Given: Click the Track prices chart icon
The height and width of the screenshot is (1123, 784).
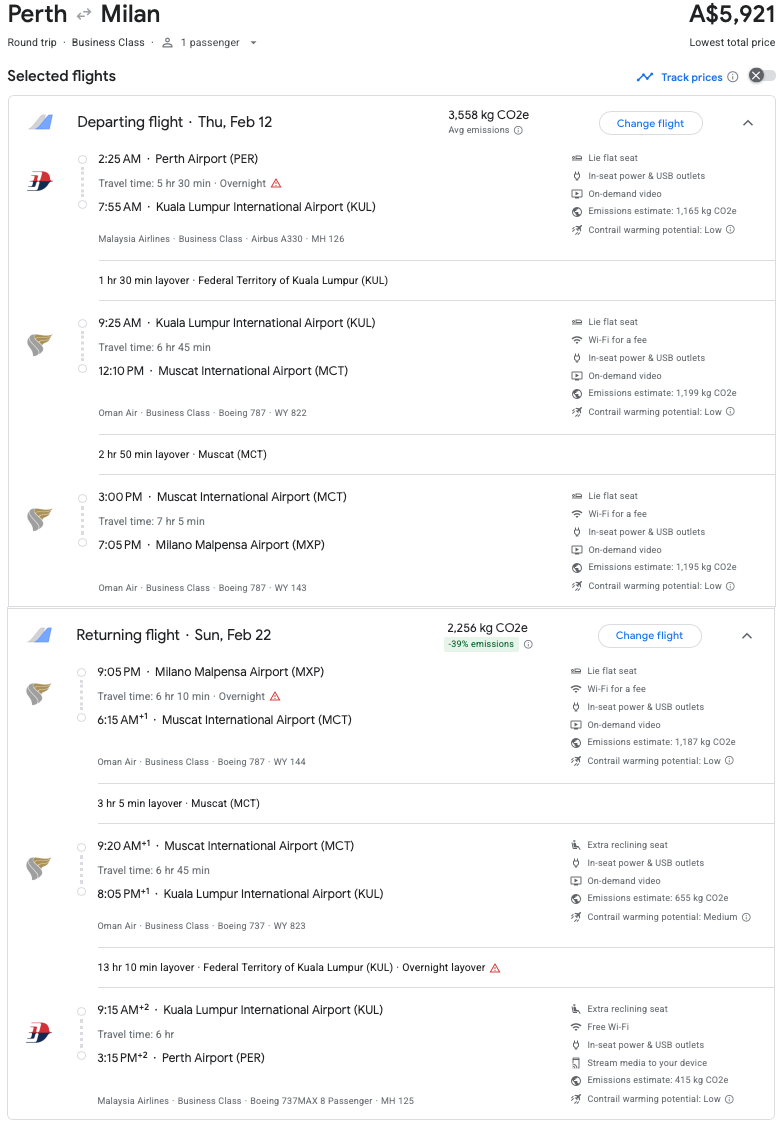Looking at the screenshot, I should pyautogui.click(x=645, y=77).
